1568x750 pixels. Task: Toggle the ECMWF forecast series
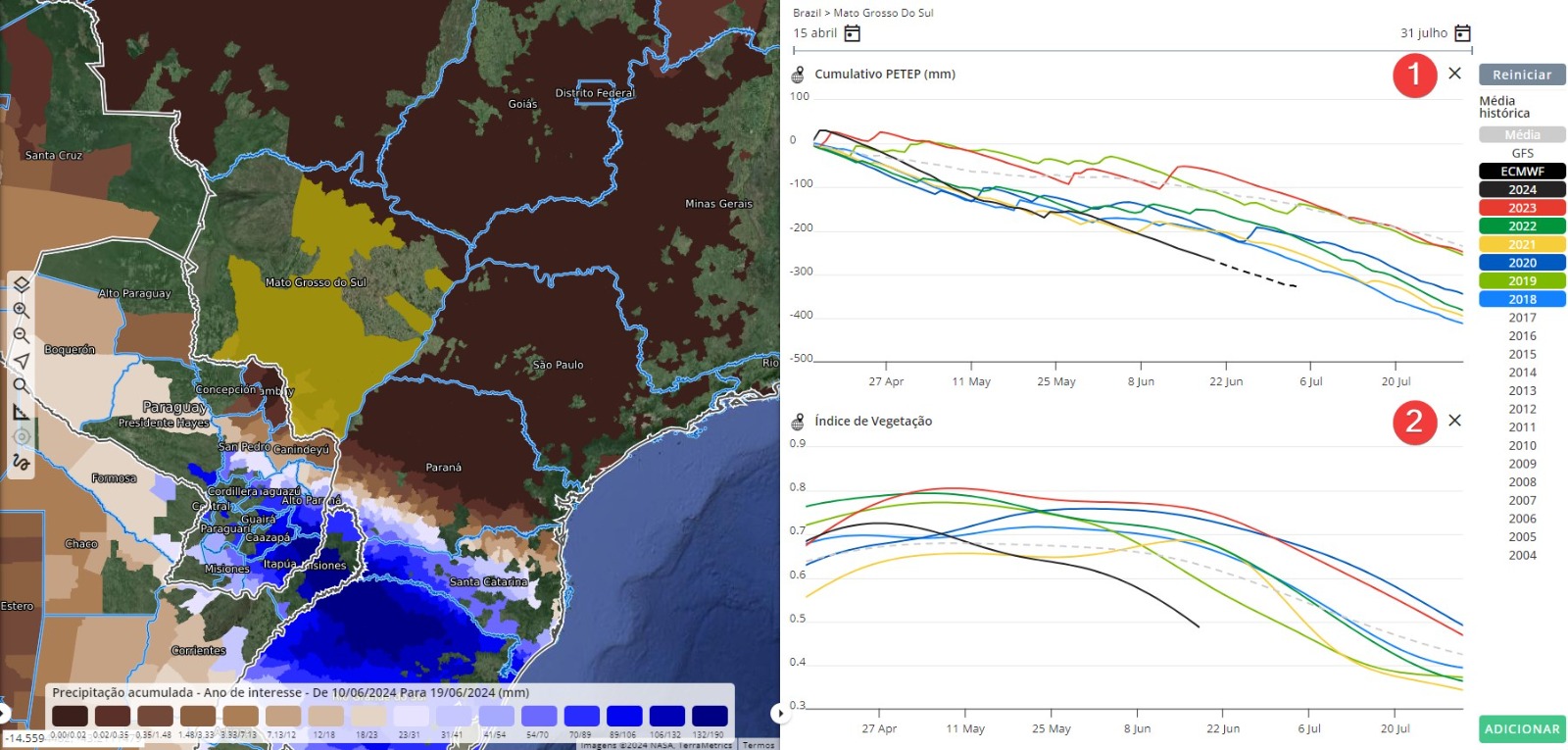point(1522,172)
